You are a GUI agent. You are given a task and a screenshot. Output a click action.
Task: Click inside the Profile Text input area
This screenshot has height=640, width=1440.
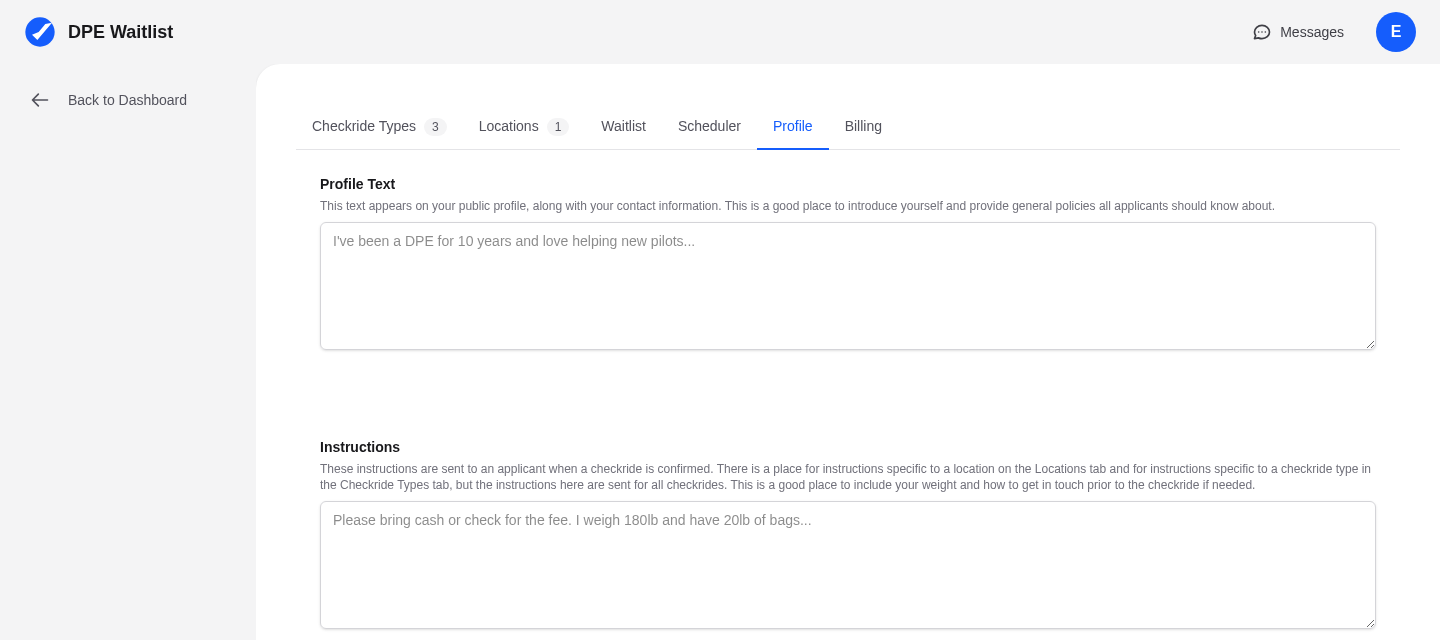pyautogui.click(x=847, y=285)
